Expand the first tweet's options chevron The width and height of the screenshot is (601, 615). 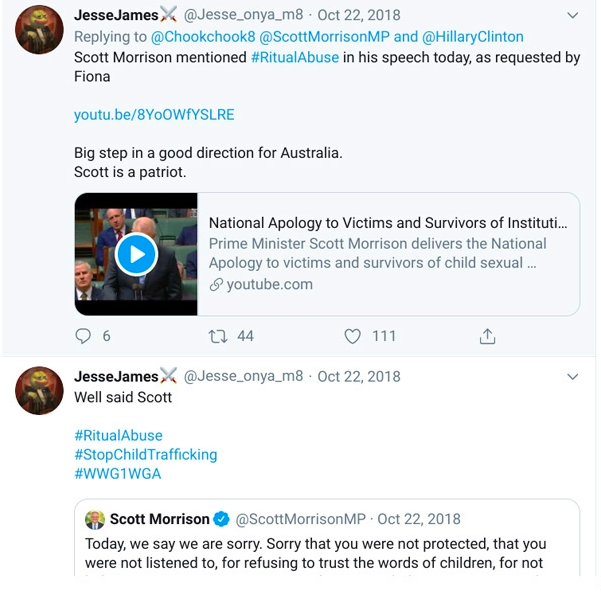coord(572,16)
